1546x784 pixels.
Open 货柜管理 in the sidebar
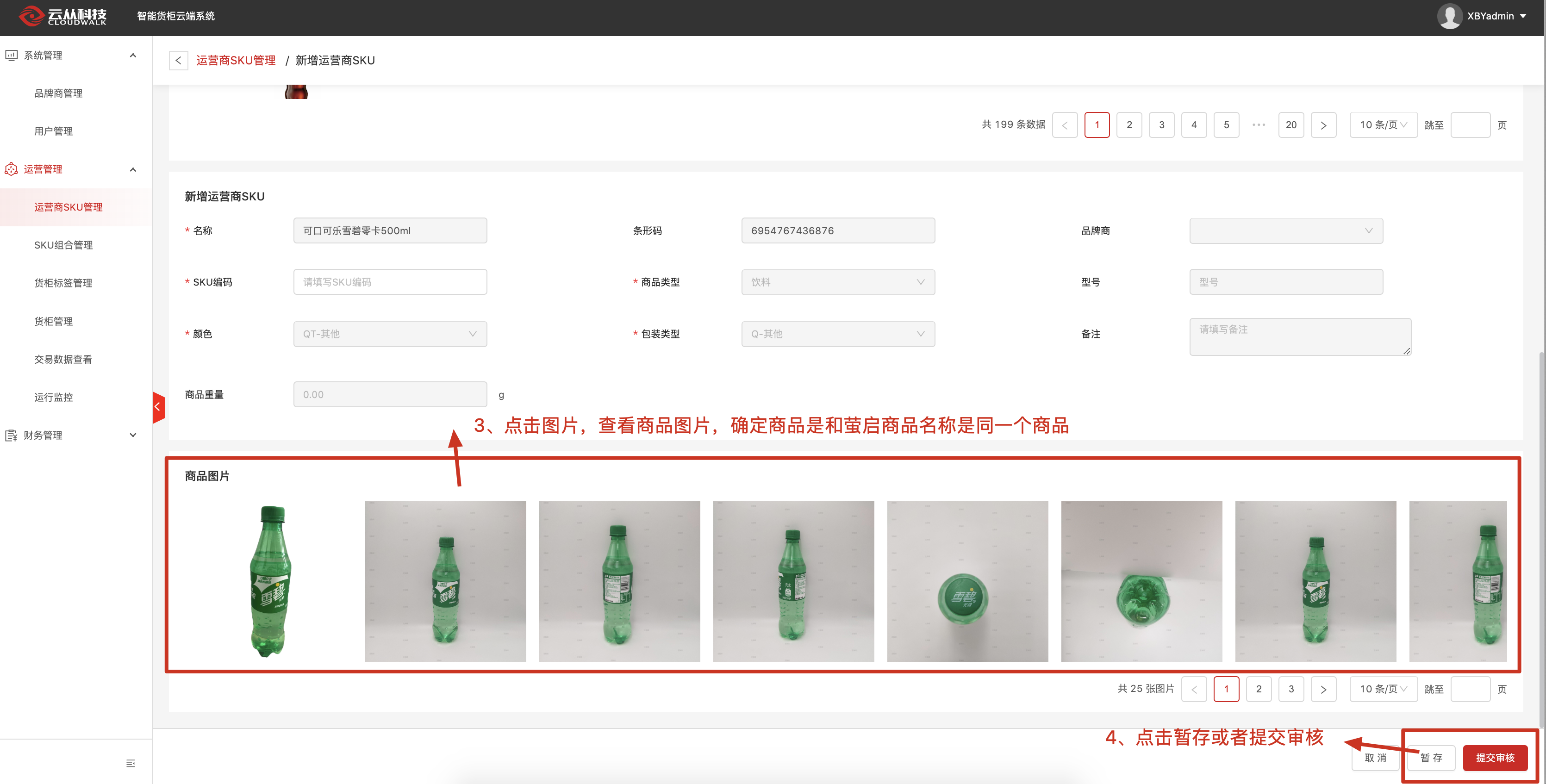[53, 321]
